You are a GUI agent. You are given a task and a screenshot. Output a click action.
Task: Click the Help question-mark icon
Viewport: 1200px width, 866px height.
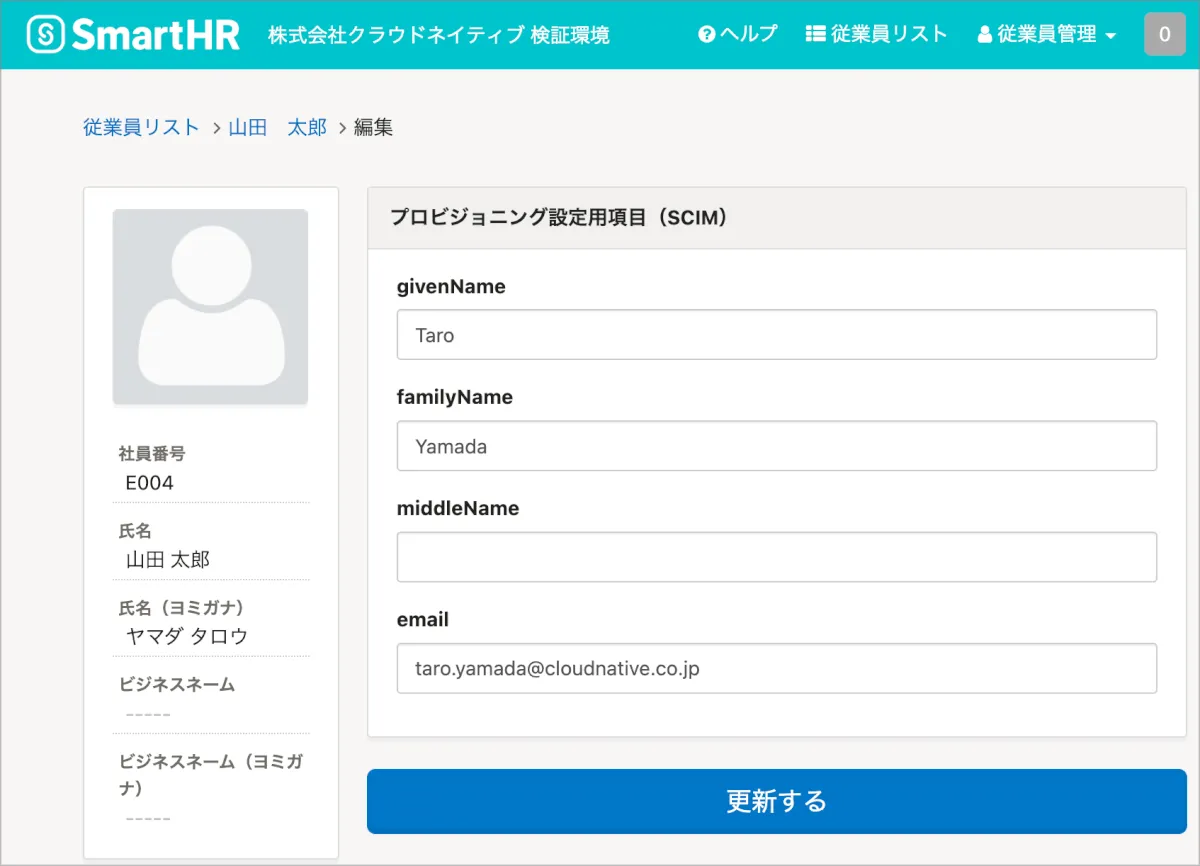[x=707, y=34]
